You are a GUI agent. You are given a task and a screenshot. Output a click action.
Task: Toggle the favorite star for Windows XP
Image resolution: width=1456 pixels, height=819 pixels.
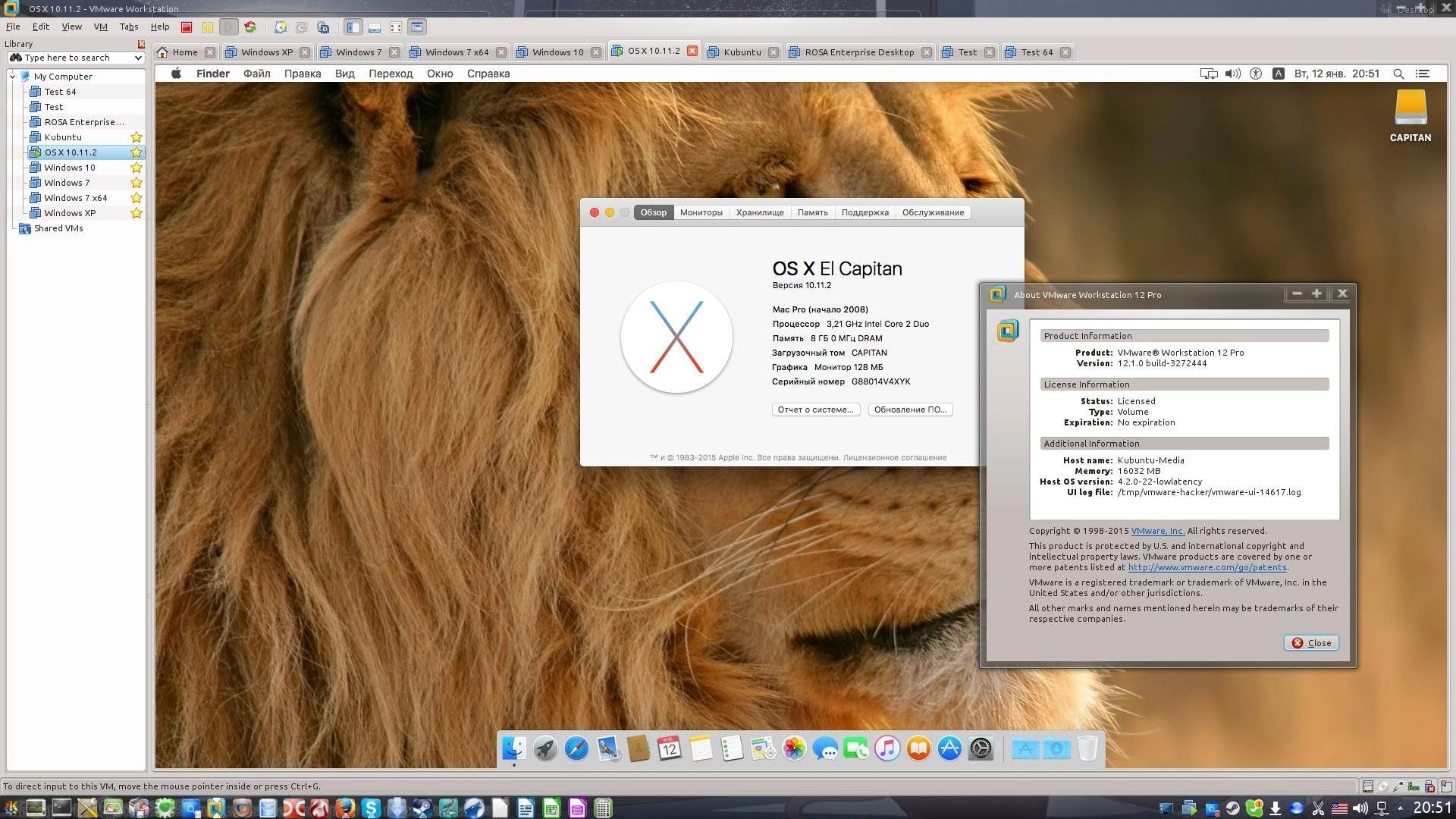(136, 213)
